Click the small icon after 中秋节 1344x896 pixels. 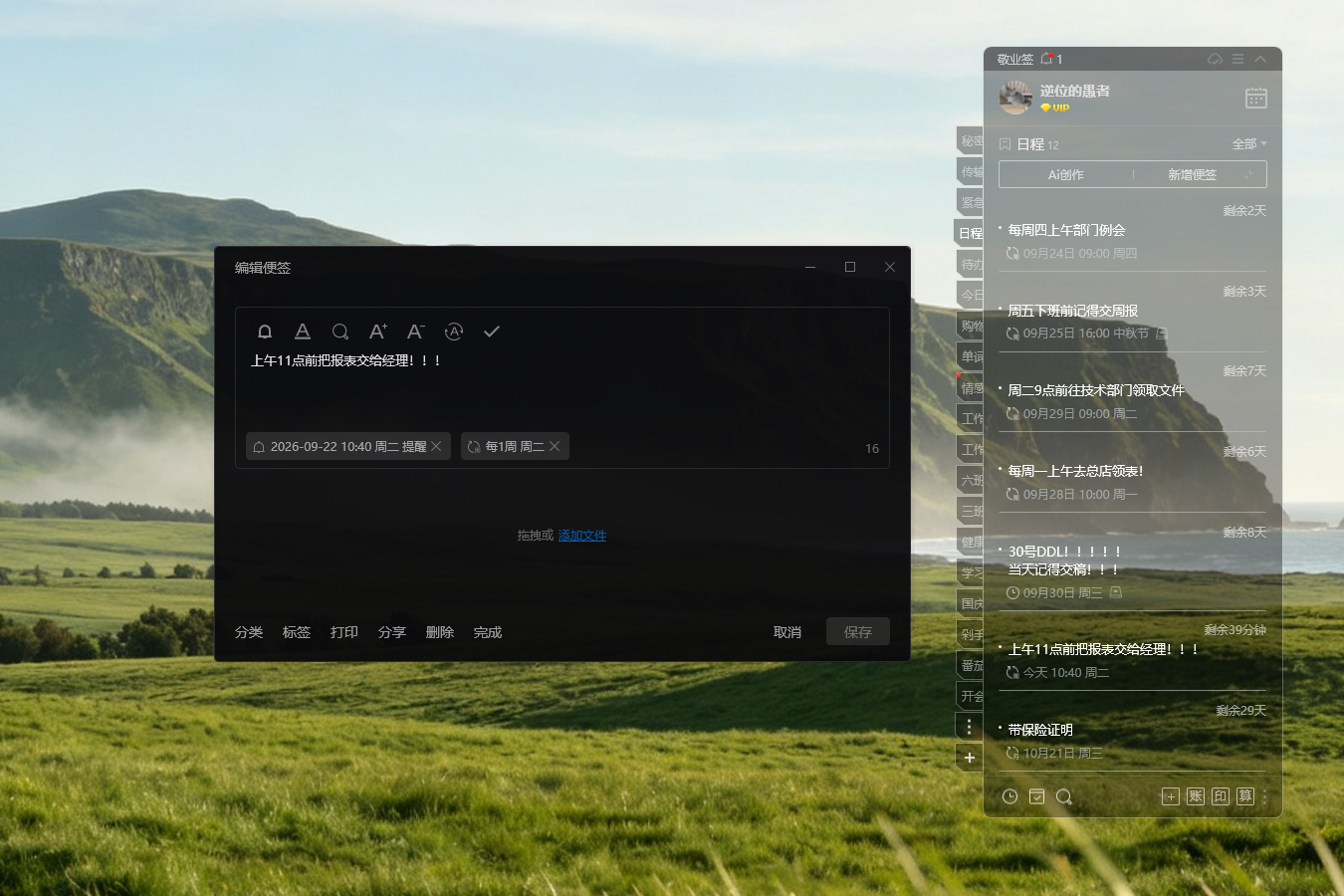[x=1162, y=334]
